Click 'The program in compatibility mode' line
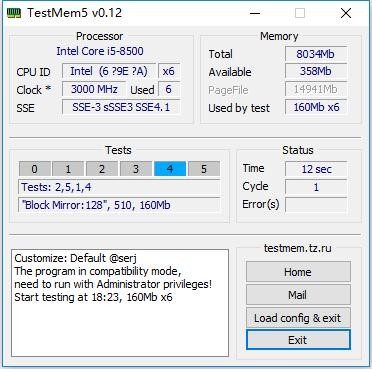The width and height of the screenshot is (372, 369). (x=98, y=271)
